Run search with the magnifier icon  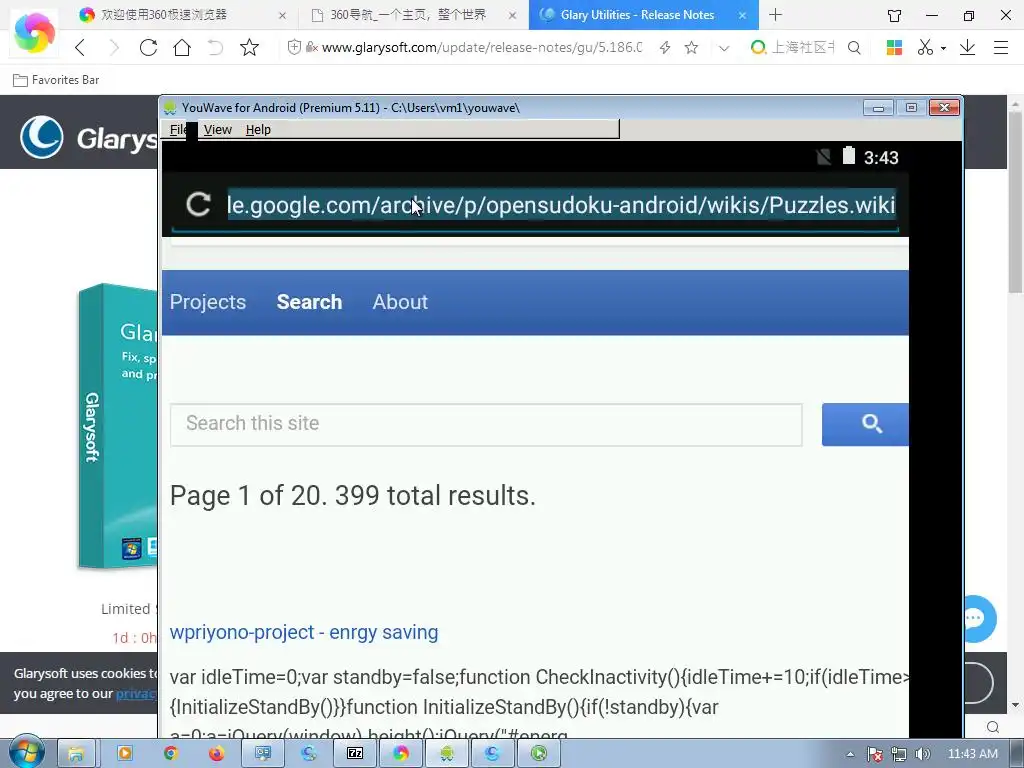click(854, 47)
